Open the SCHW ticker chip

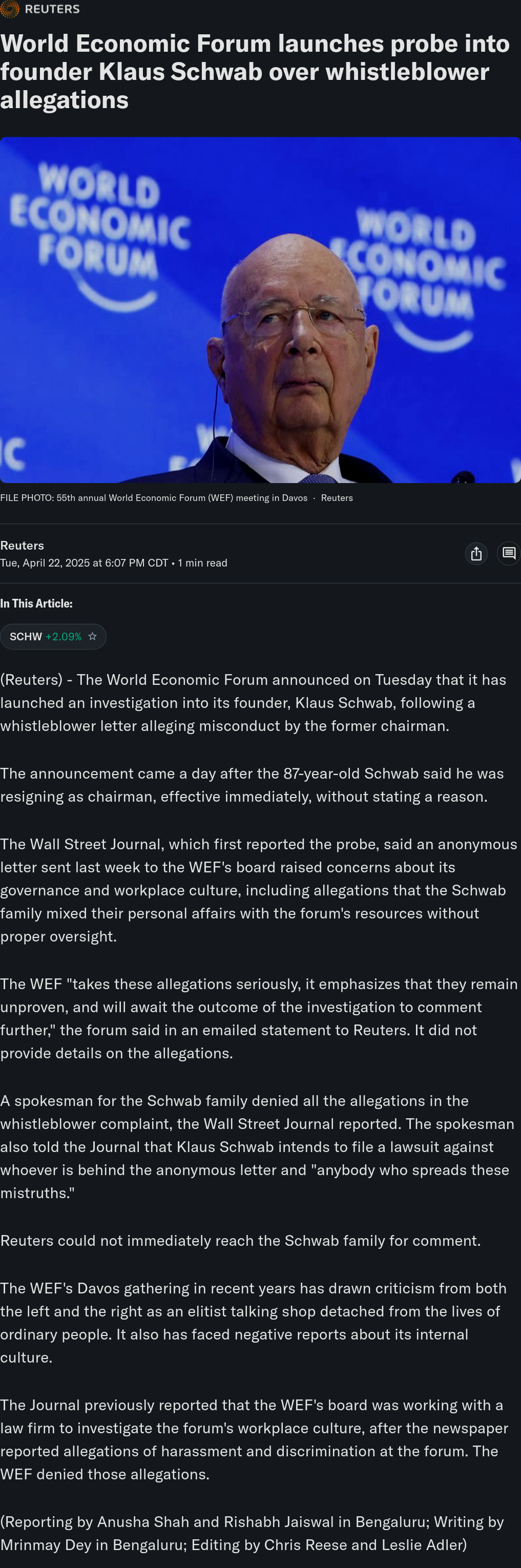pos(53,636)
